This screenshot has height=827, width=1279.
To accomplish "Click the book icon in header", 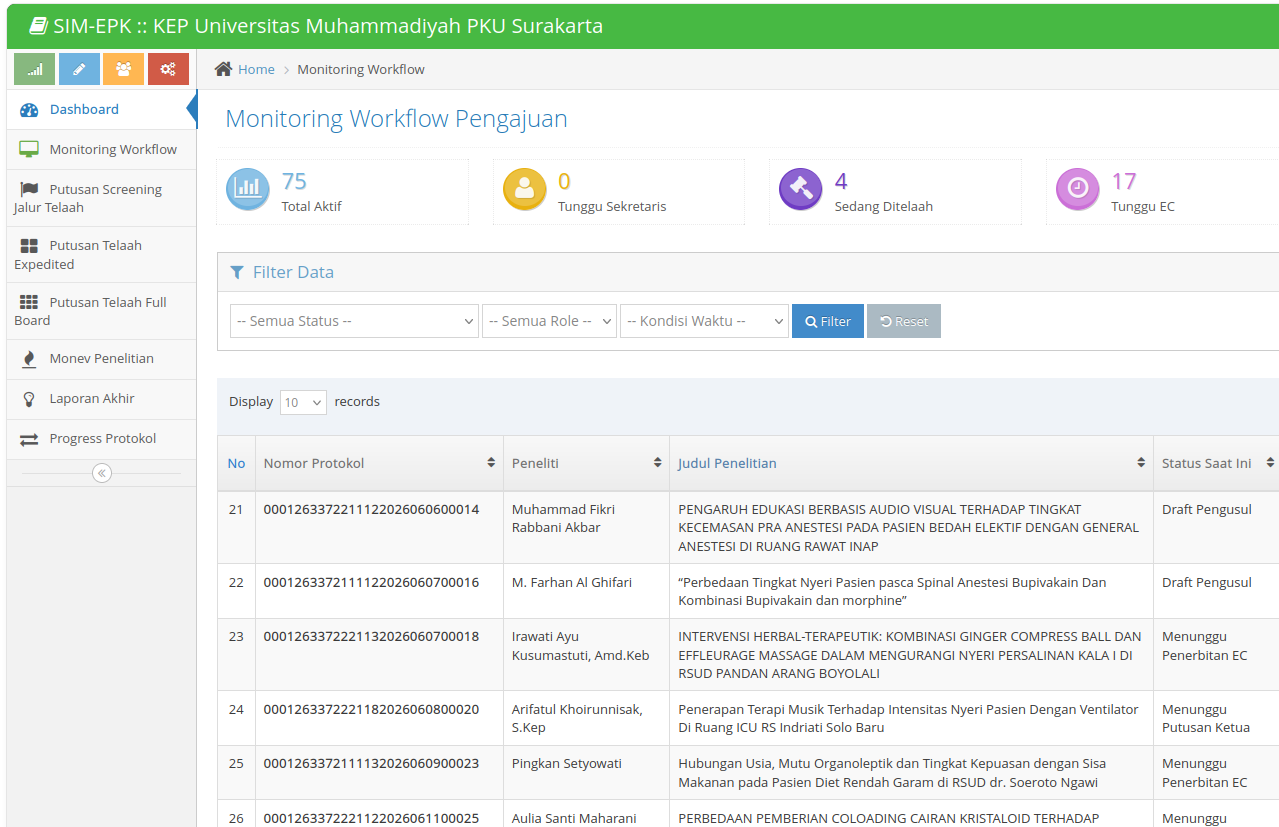I will [x=38, y=26].
